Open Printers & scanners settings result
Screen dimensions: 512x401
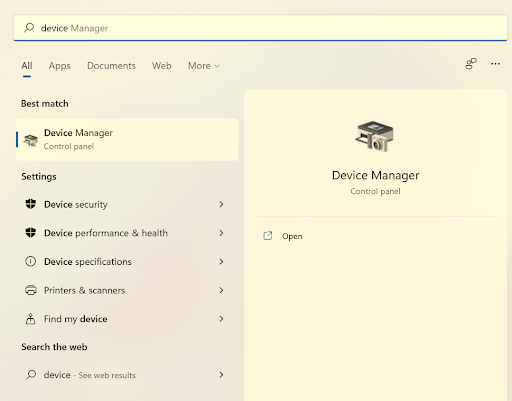click(x=127, y=290)
